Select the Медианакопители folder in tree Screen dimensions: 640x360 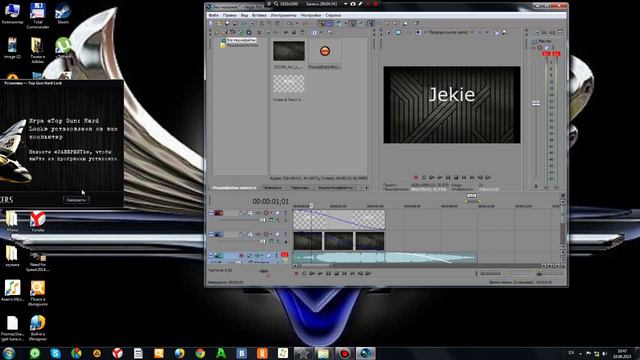coord(242,45)
